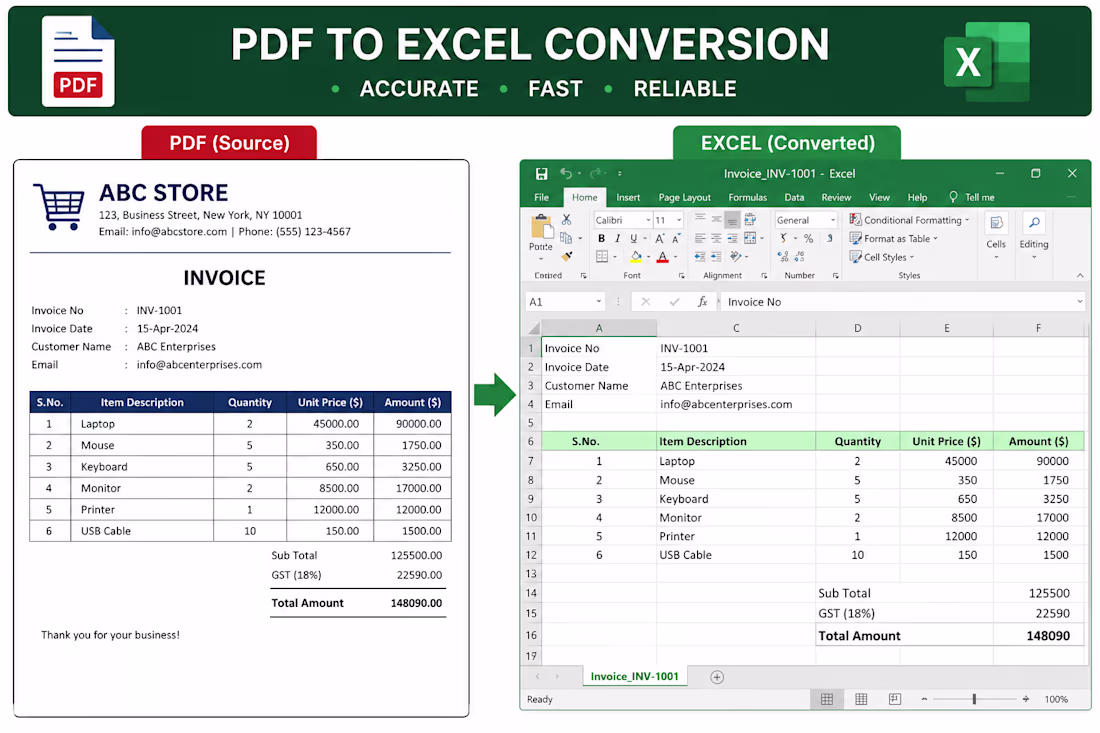Open the Editing group dropdown

(1033, 236)
